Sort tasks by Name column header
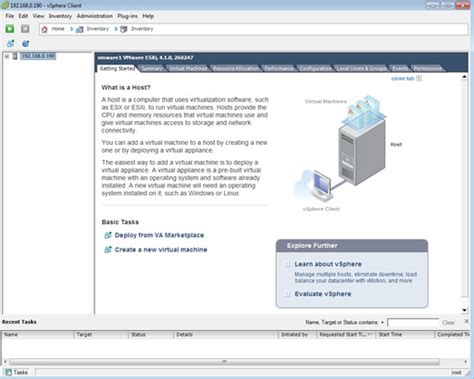 [37, 334]
